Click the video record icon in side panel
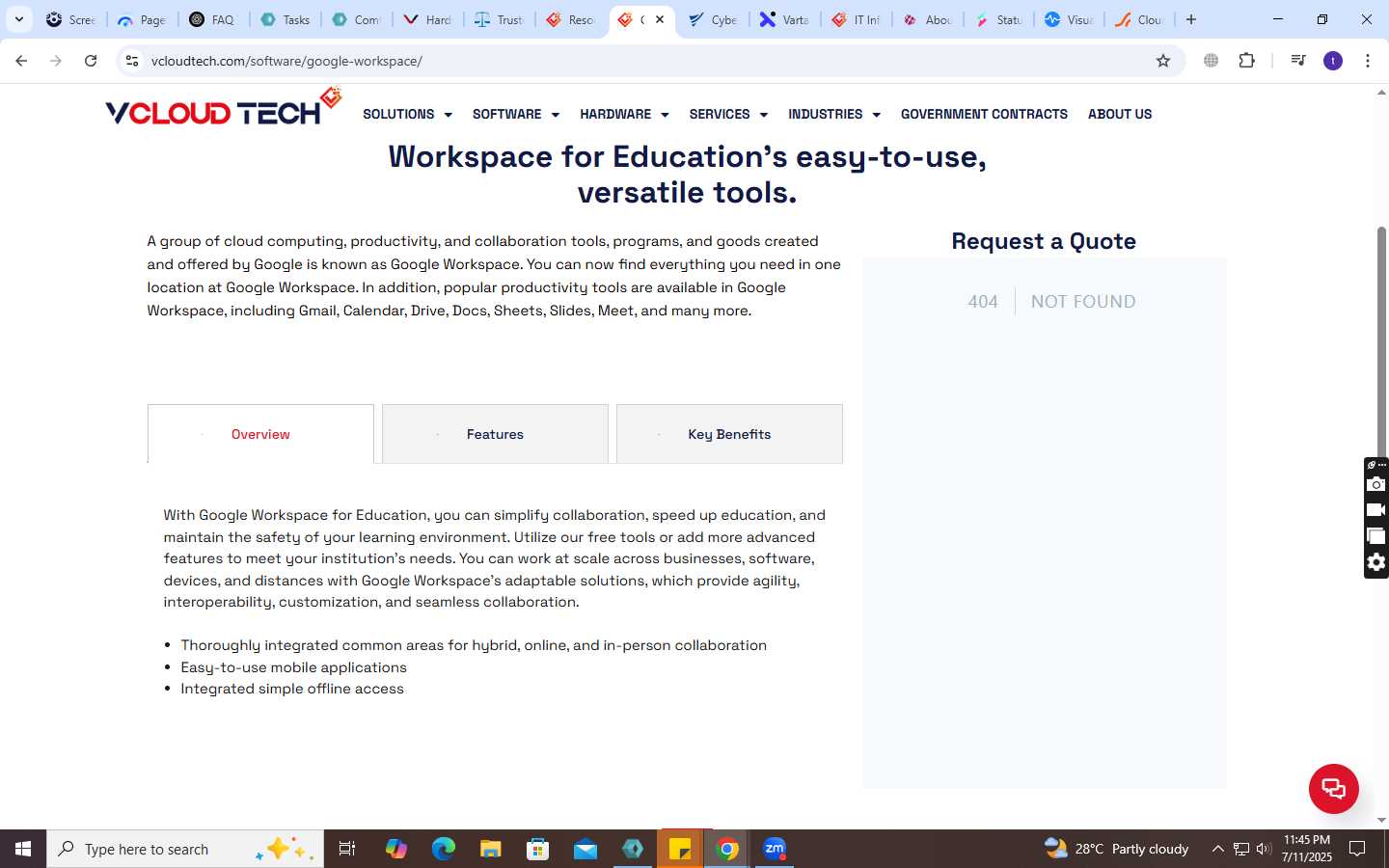Screen dimensions: 1389x868 (1376, 510)
